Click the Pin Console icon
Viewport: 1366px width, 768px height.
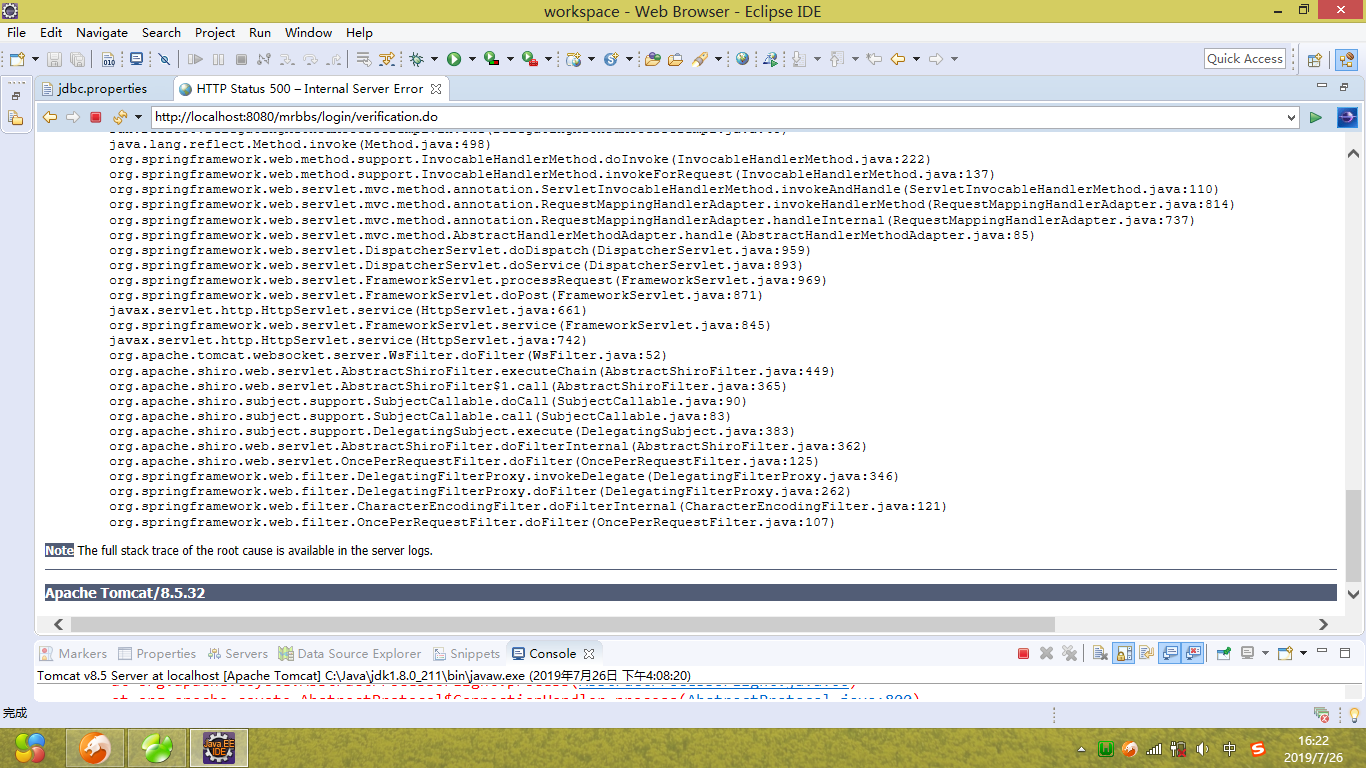pyautogui.click(x=1224, y=653)
